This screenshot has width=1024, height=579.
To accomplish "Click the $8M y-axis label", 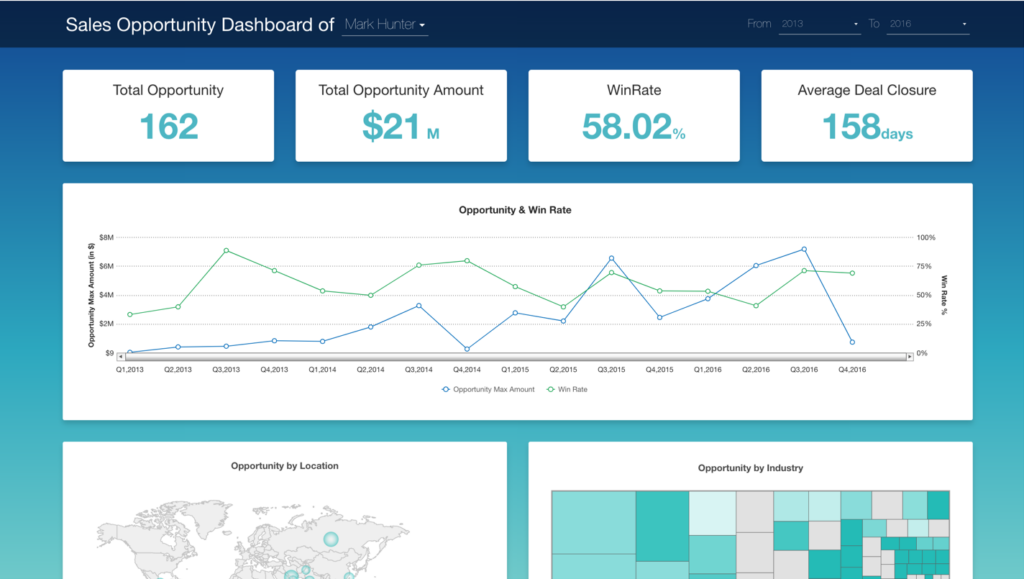I will [106, 238].
